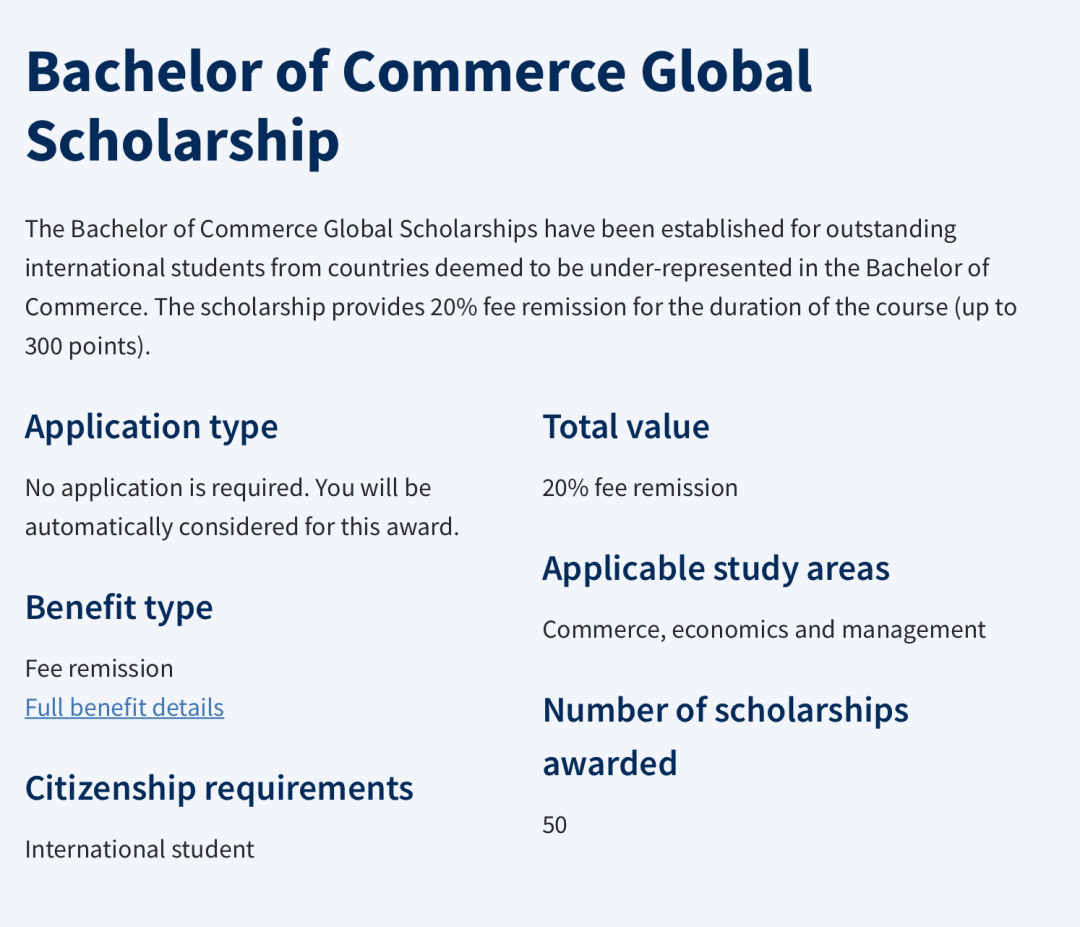Viewport: 1080px width, 927px height.
Task: Click the Total value heading
Action: 626,427
